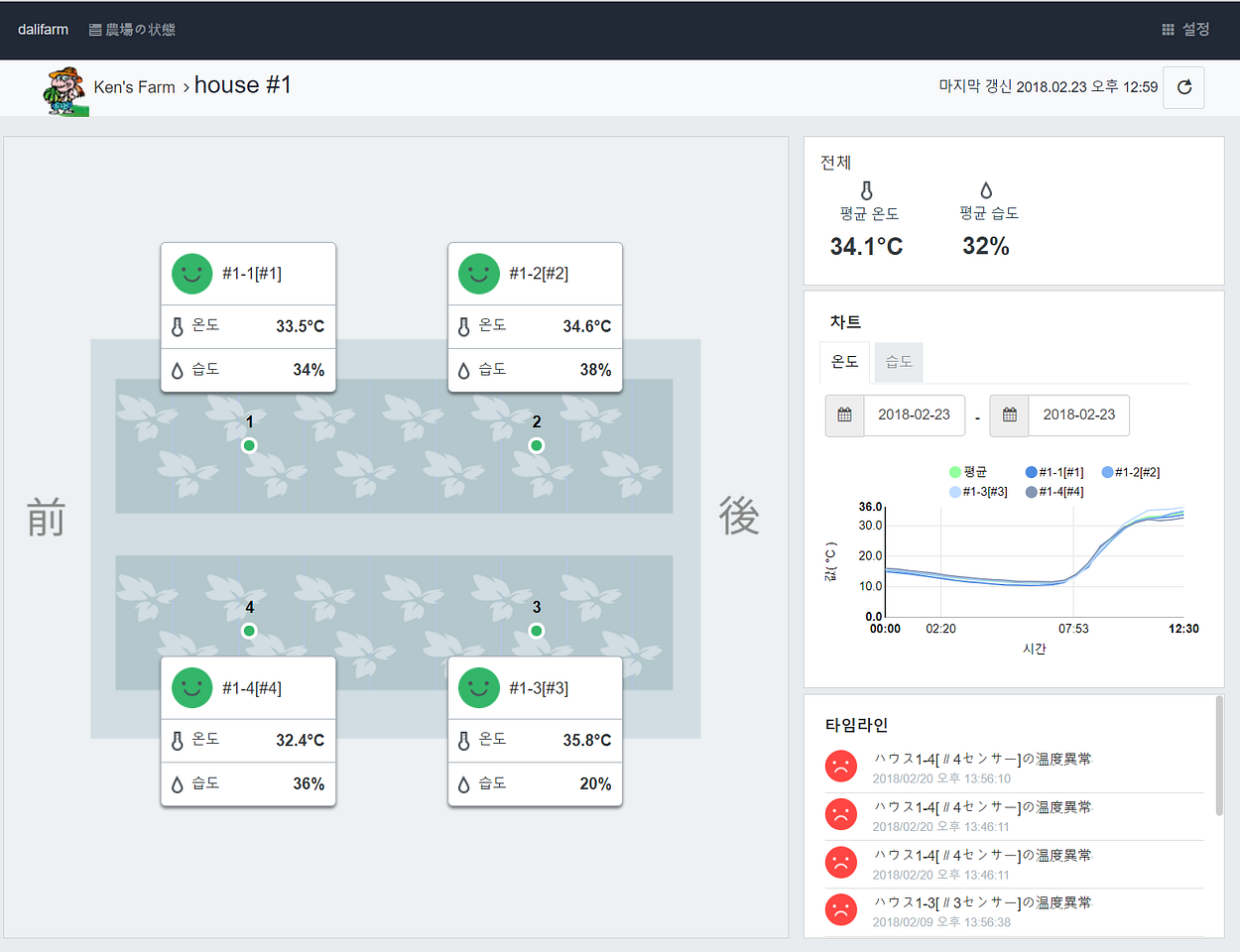Open the 설정 settings menu
Screen dimensions: 1240x952
click(1185, 30)
